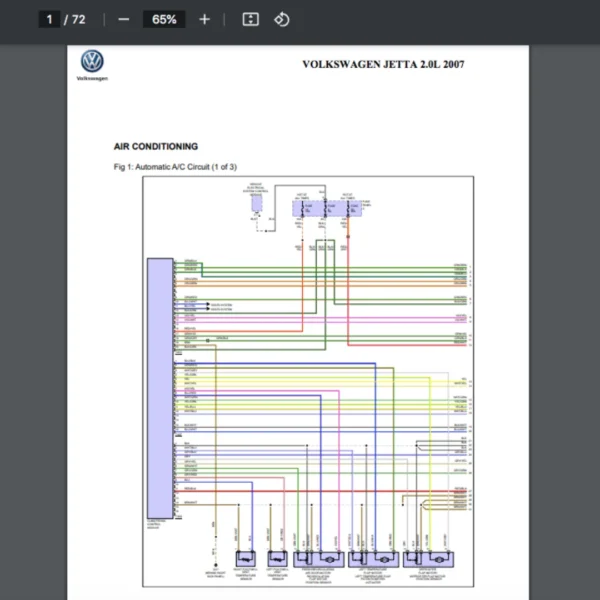Click the Fig 1 Automatic A/C Circuit caption
600x600 pixels.
tap(175, 167)
